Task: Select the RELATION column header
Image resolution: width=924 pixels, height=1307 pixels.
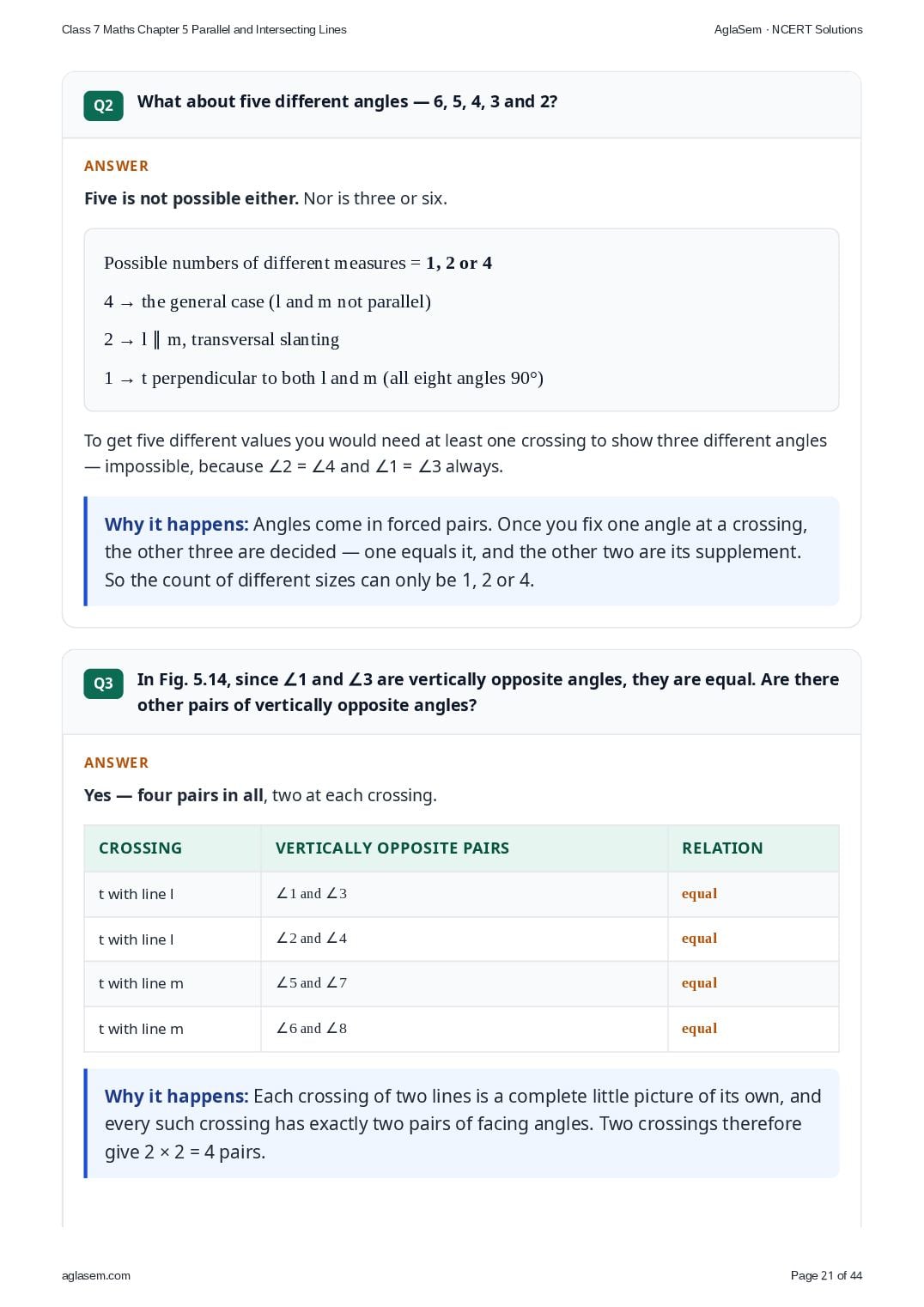Action: coord(753,848)
